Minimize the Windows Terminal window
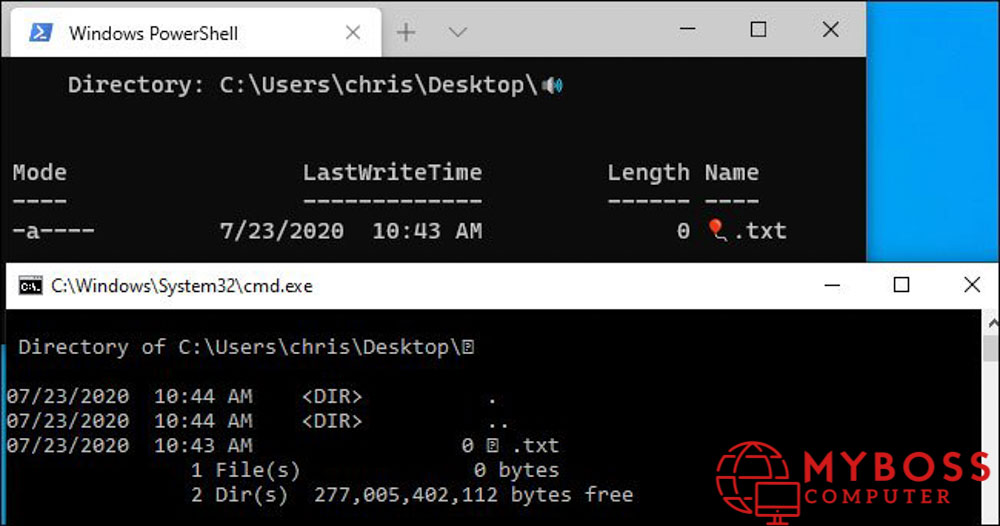 686,30
